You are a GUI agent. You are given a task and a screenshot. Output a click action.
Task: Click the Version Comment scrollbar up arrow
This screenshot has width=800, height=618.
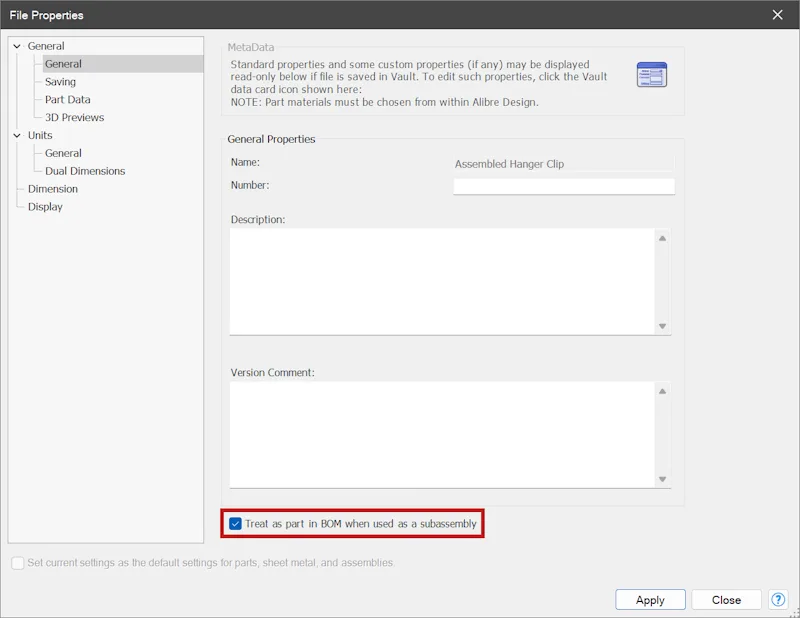662,391
